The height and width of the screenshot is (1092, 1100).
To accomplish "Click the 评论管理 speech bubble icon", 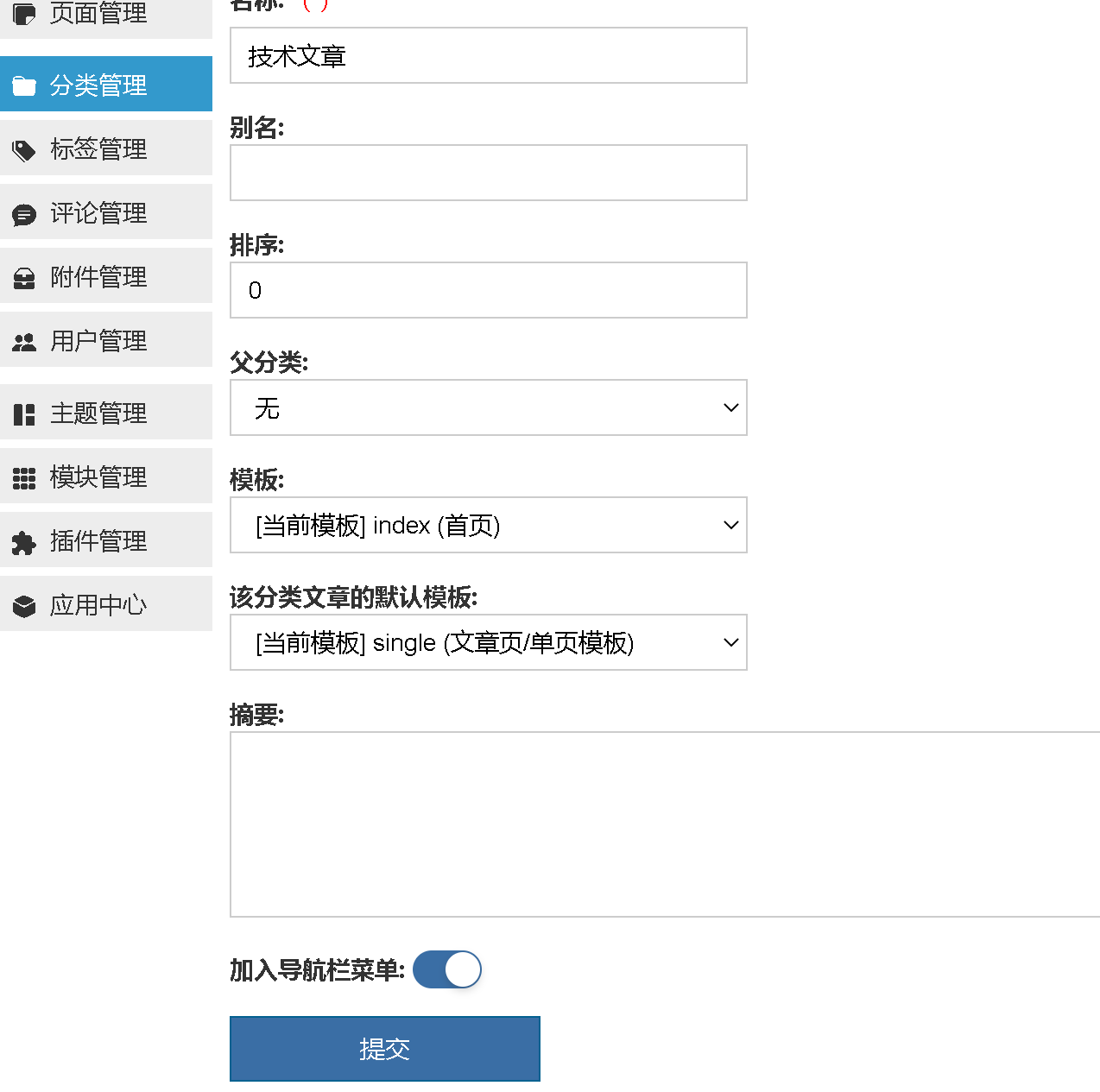I will coord(24,214).
